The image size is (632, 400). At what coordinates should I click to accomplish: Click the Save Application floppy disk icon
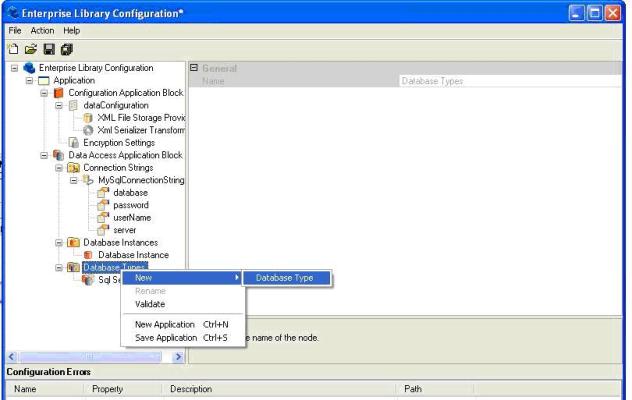49,49
